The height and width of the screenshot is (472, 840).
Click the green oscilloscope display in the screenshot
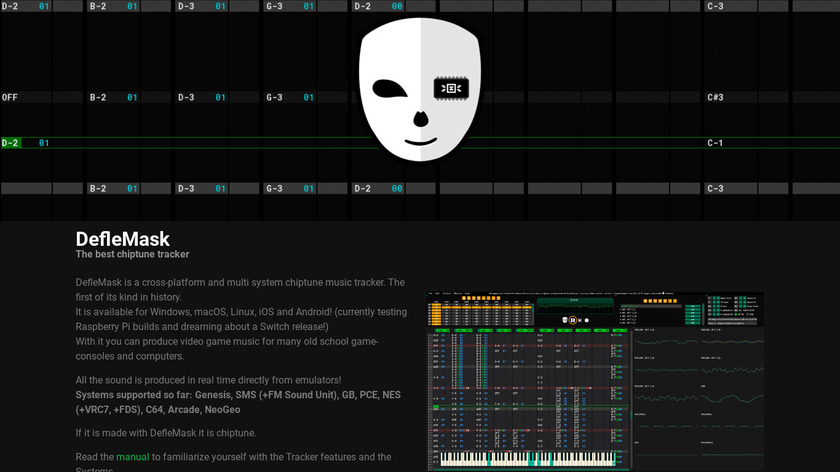point(574,304)
